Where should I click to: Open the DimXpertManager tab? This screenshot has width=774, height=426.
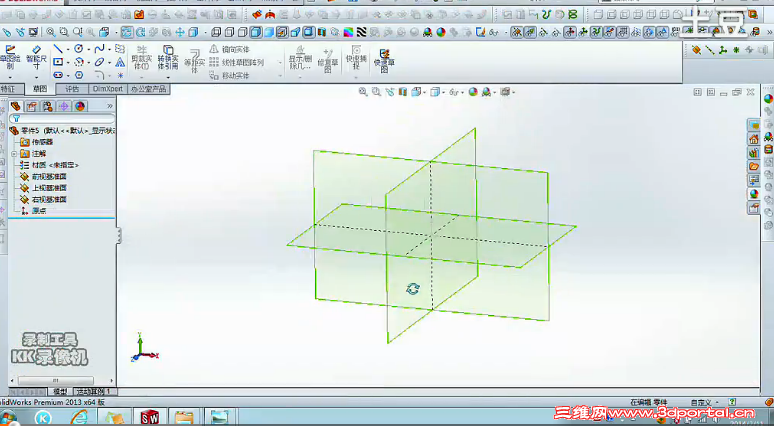[x=64, y=106]
